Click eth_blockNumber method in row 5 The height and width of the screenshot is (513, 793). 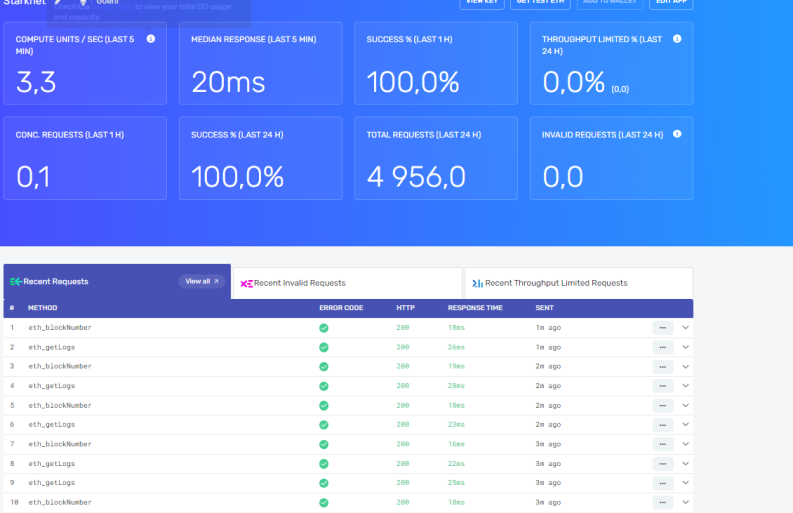click(x=60, y=405)
